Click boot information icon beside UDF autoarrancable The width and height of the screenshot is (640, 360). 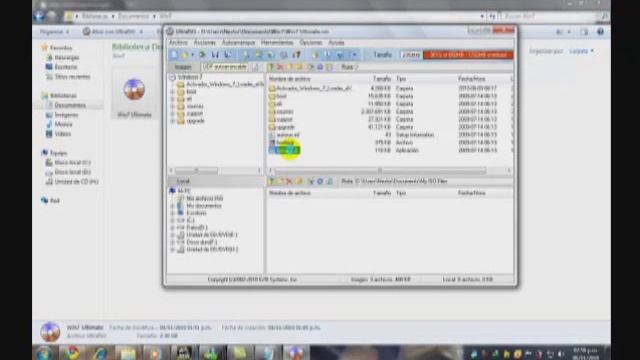(255, 67)
